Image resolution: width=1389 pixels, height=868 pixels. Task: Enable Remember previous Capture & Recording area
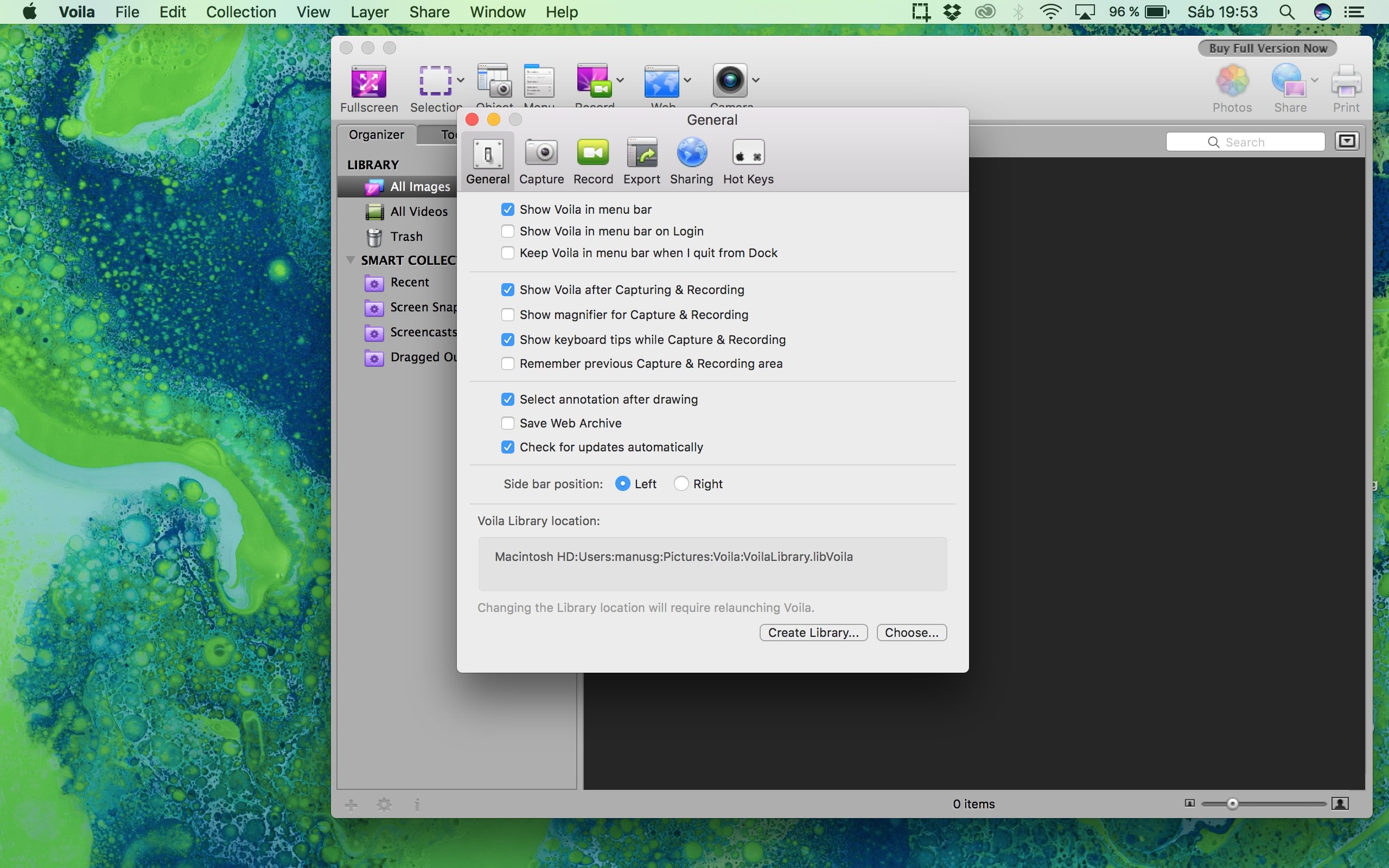pyautogui.click(x=507, y=363)
